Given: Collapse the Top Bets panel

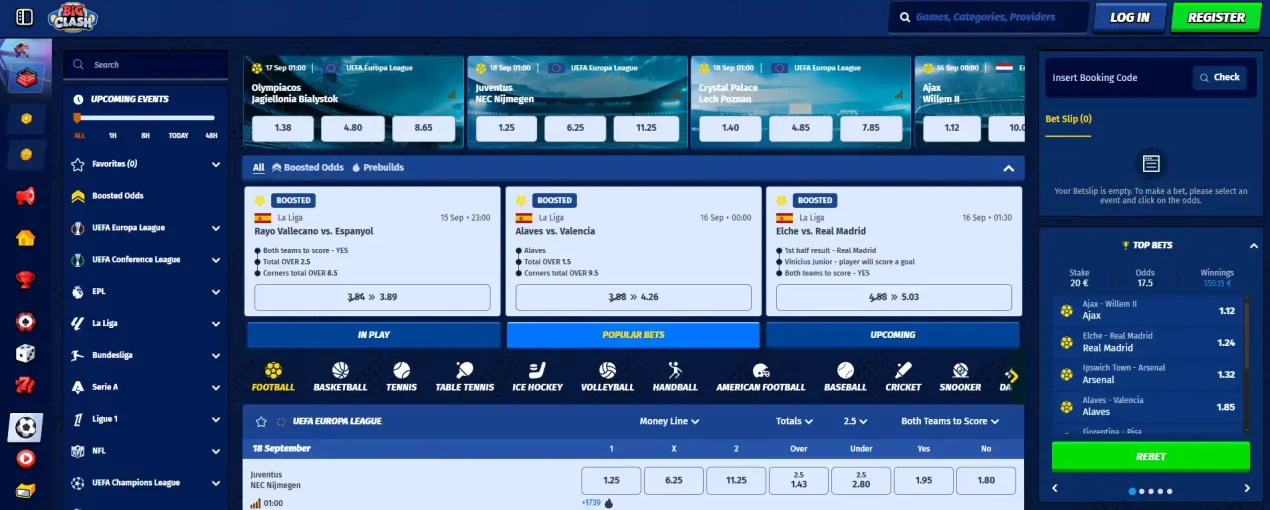Looking at the screenshot, I should coord(1254,245).
